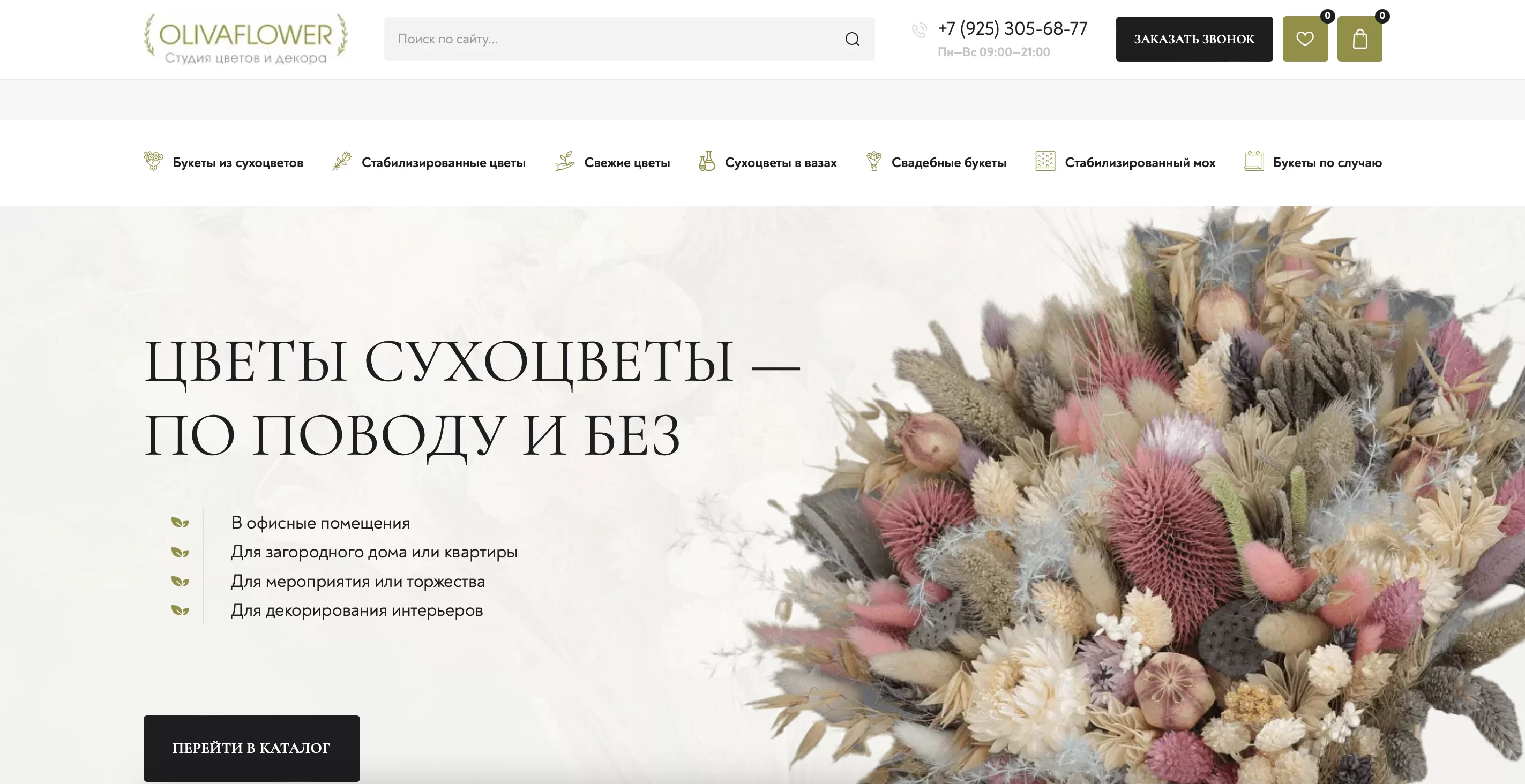Open Сухоцветы в вазах category
The width and height of the screenshot is (1525, 784).
(781, 163)
